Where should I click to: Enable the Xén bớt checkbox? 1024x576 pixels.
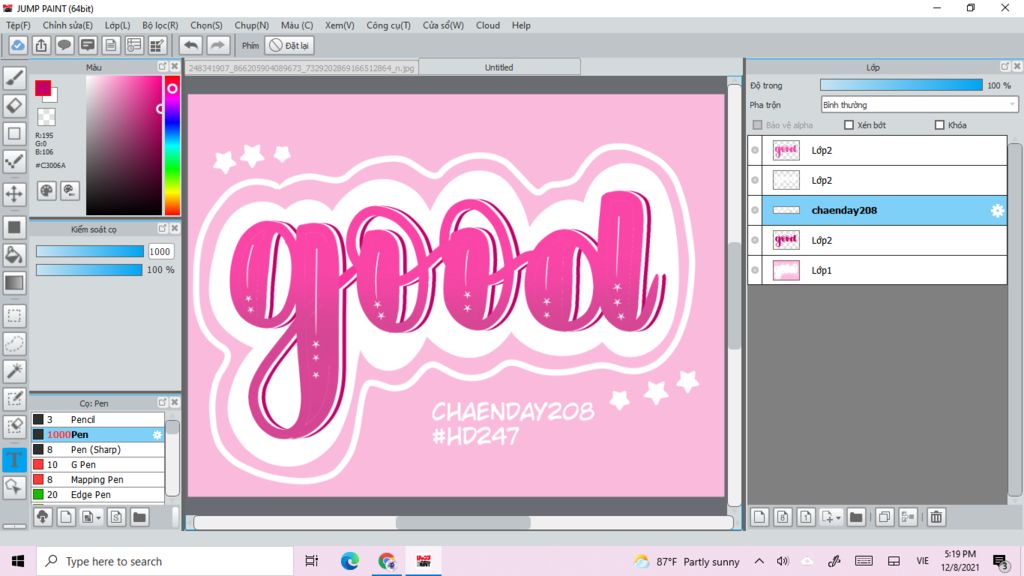(x=849, y=125)
